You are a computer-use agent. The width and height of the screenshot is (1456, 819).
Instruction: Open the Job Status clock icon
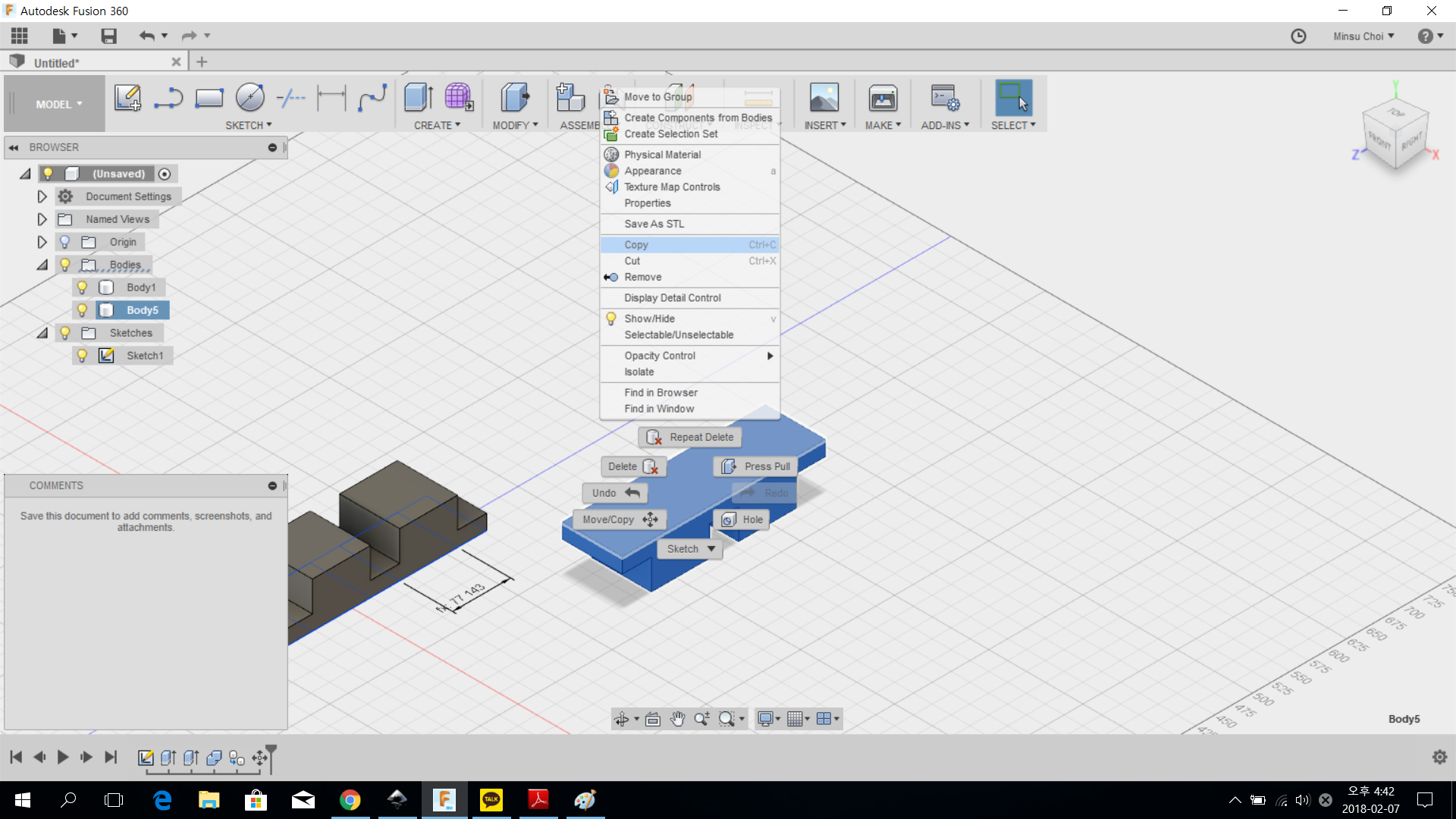(x=1298, y=36)
